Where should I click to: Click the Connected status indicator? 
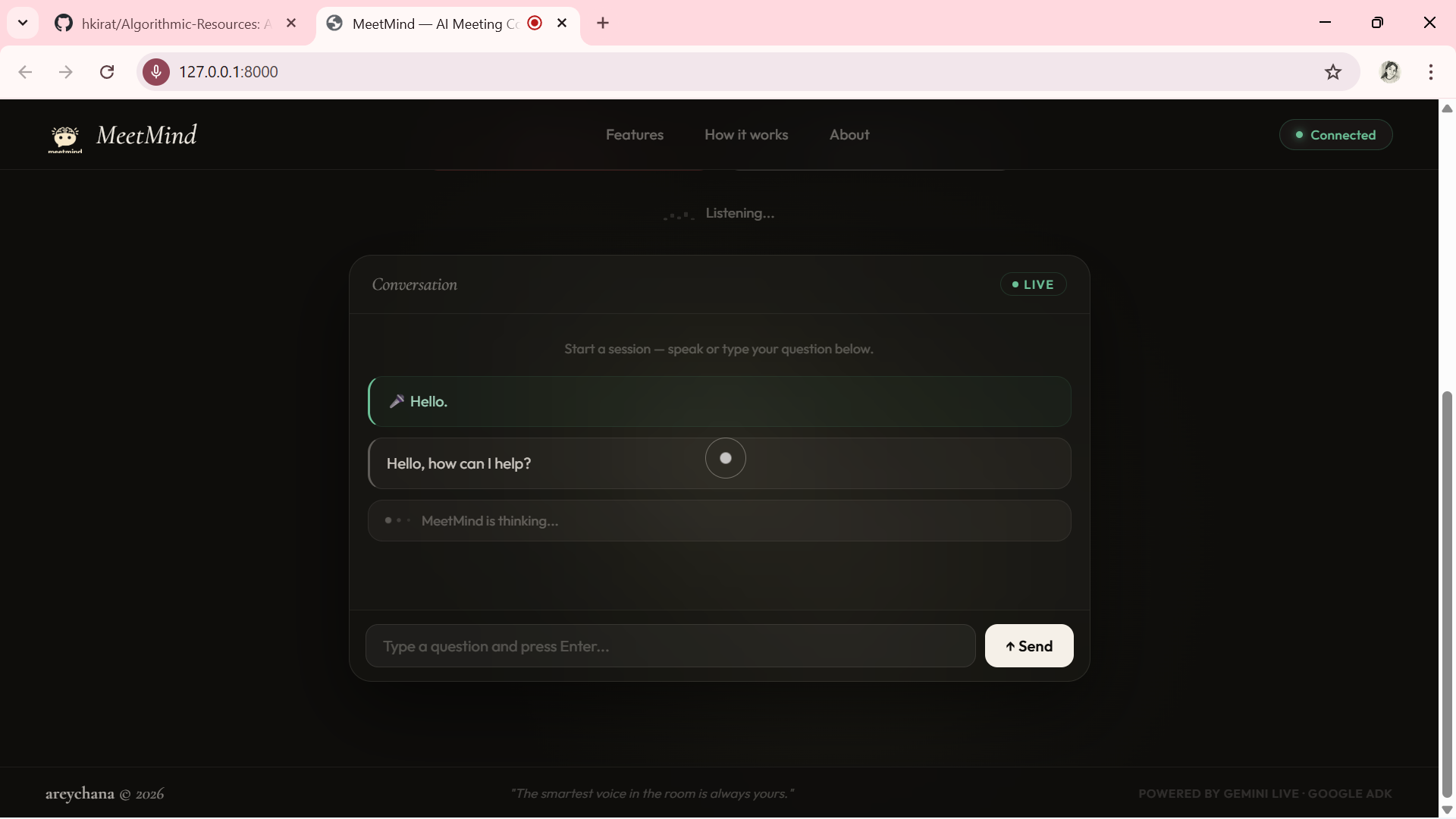coord(1335,135)
